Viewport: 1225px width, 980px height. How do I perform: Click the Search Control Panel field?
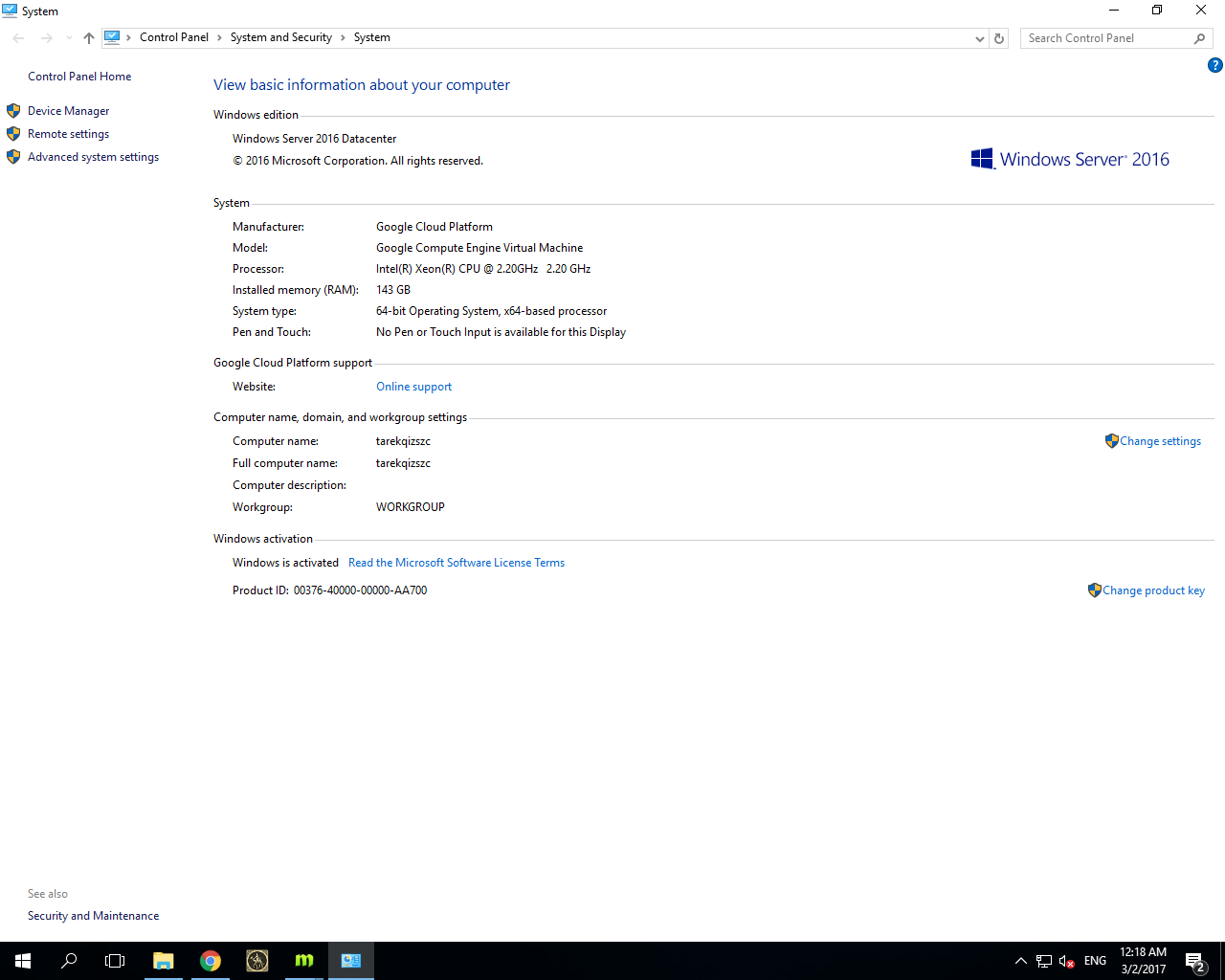pos(1105,38)
